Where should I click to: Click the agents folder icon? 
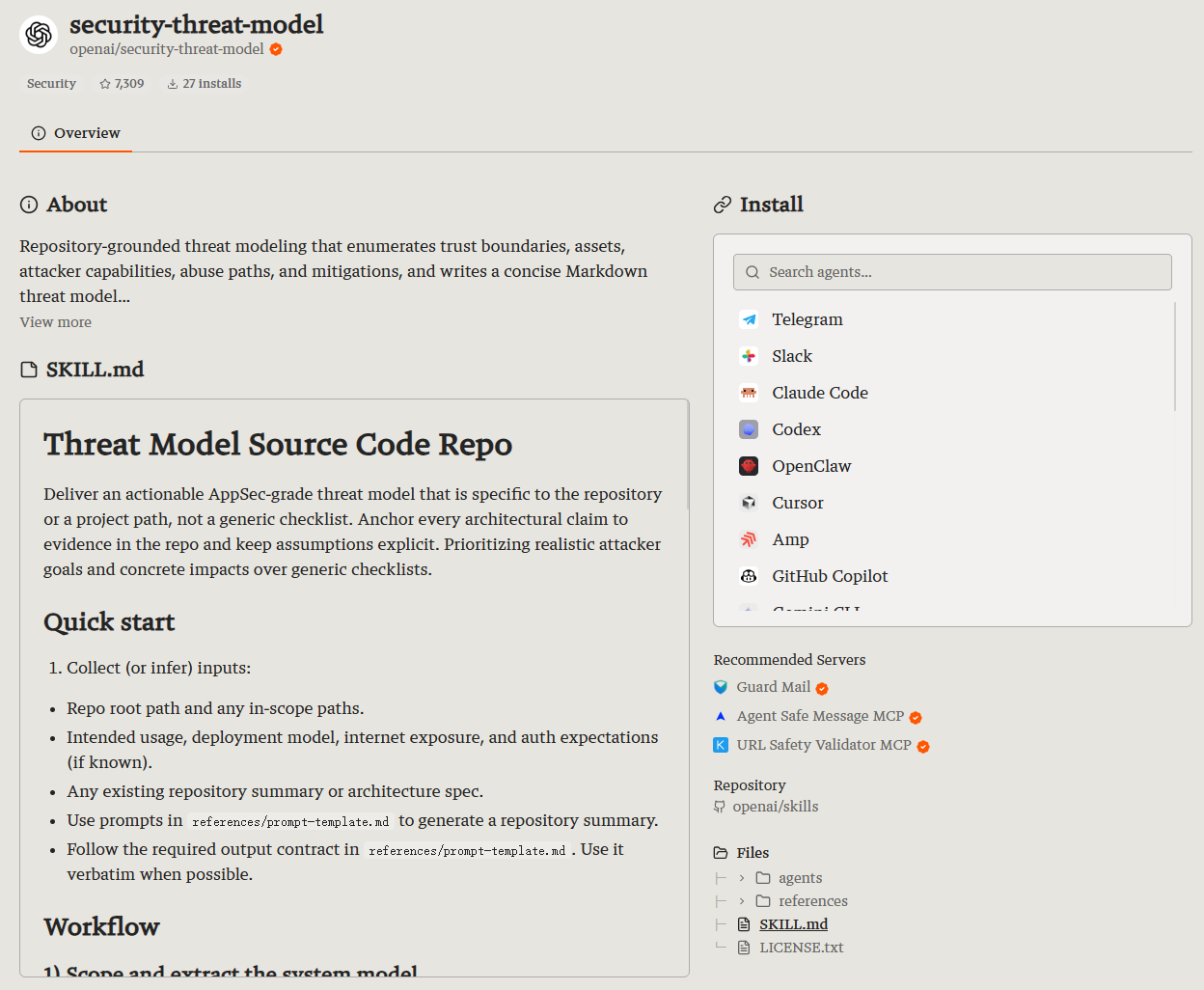click(x=763, y=878)
